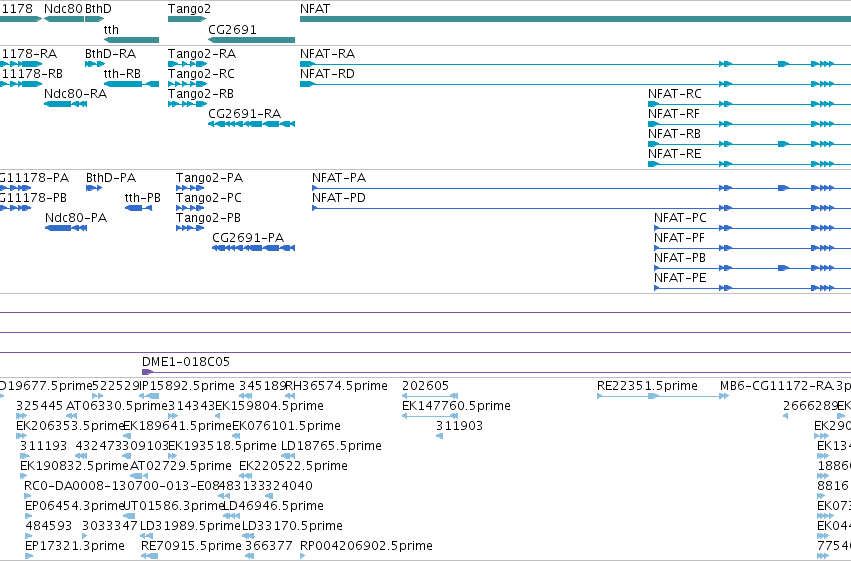Select the Tango2-PC protein label
The width and height of the screenshot is (851, 561).
tap(209, 198)
